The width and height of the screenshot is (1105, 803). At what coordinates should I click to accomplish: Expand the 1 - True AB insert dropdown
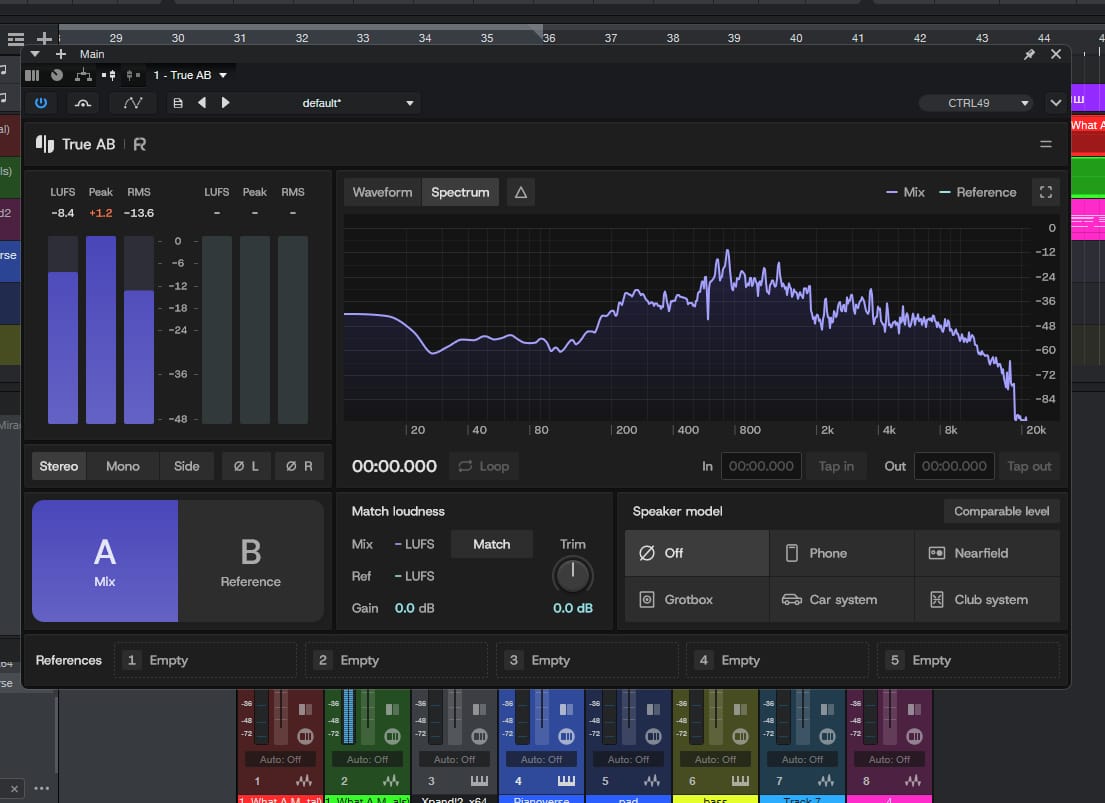190,75
